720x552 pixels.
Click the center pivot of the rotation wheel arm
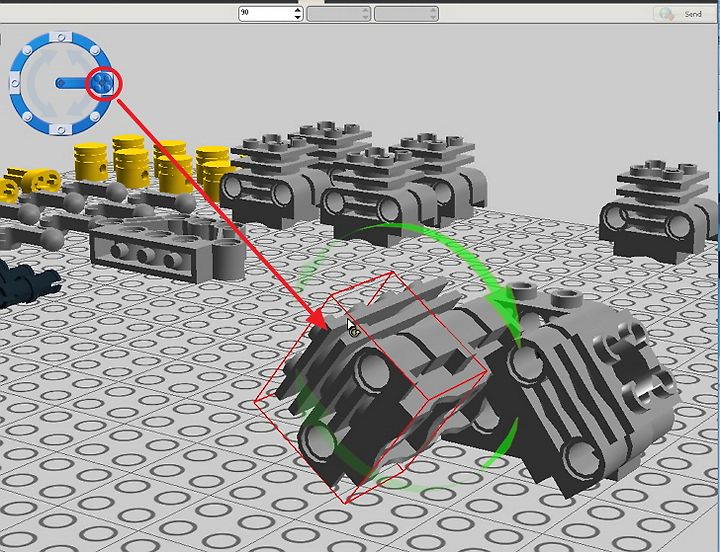point(62,83)
